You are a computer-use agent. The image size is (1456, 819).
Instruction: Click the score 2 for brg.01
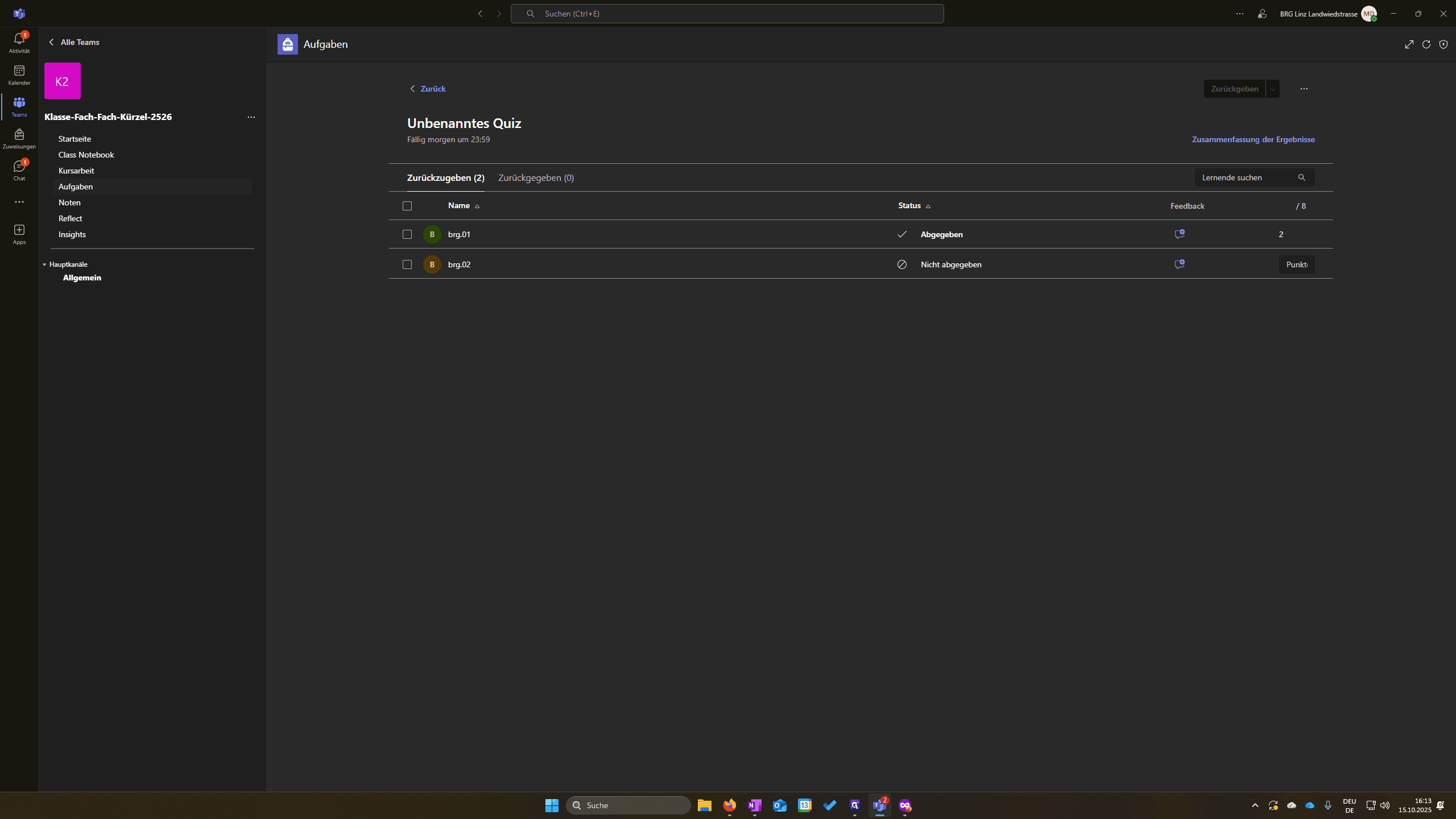point(1281,234)
